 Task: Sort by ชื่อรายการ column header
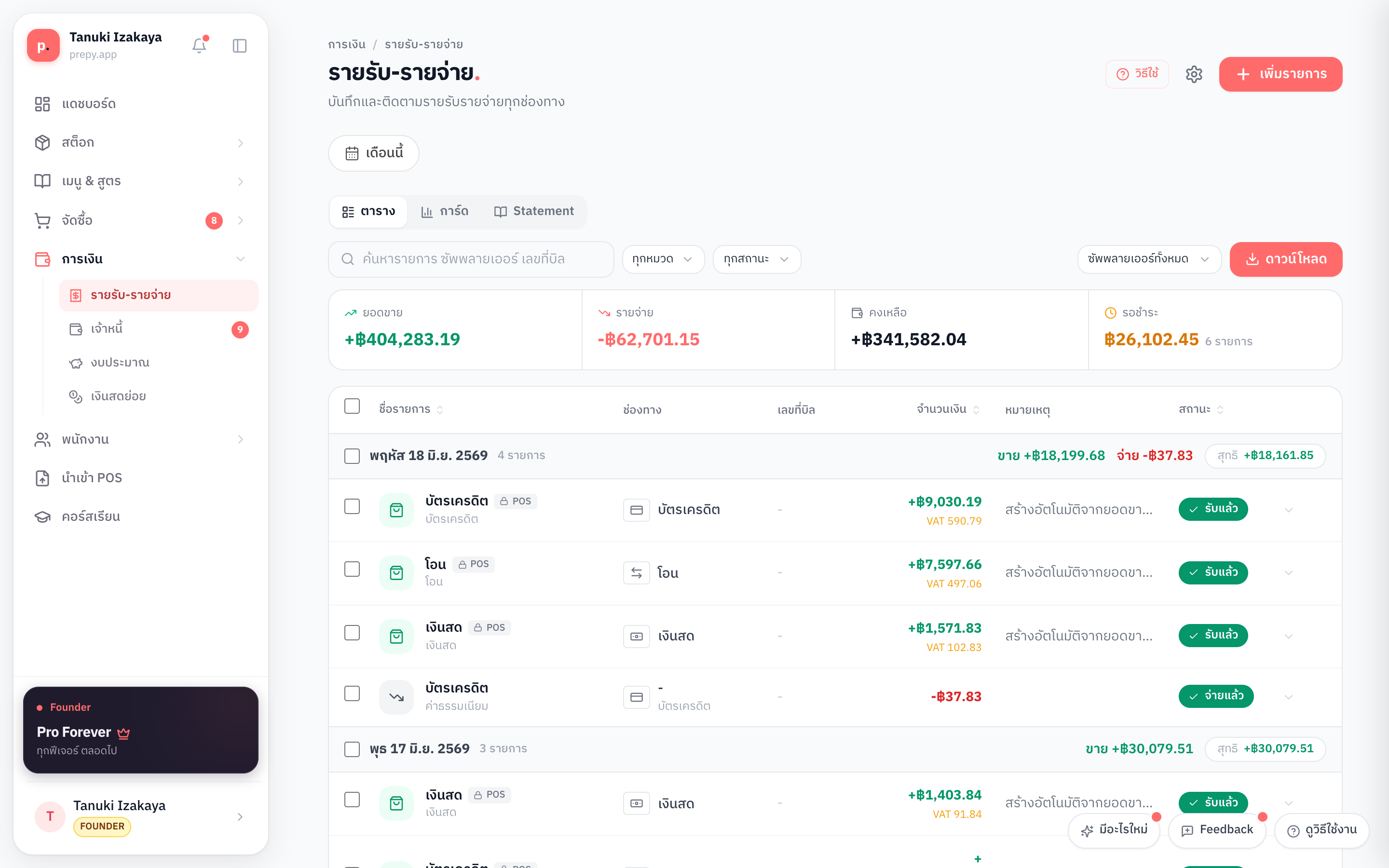pyautogui.click(x=411, y=409)
